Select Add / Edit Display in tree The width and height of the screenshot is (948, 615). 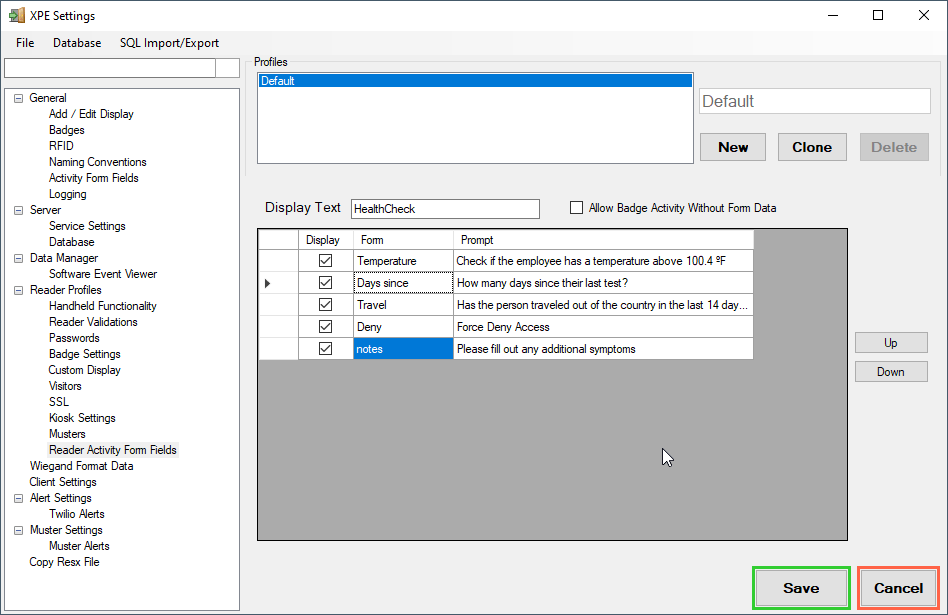click(x=91, y=114)
